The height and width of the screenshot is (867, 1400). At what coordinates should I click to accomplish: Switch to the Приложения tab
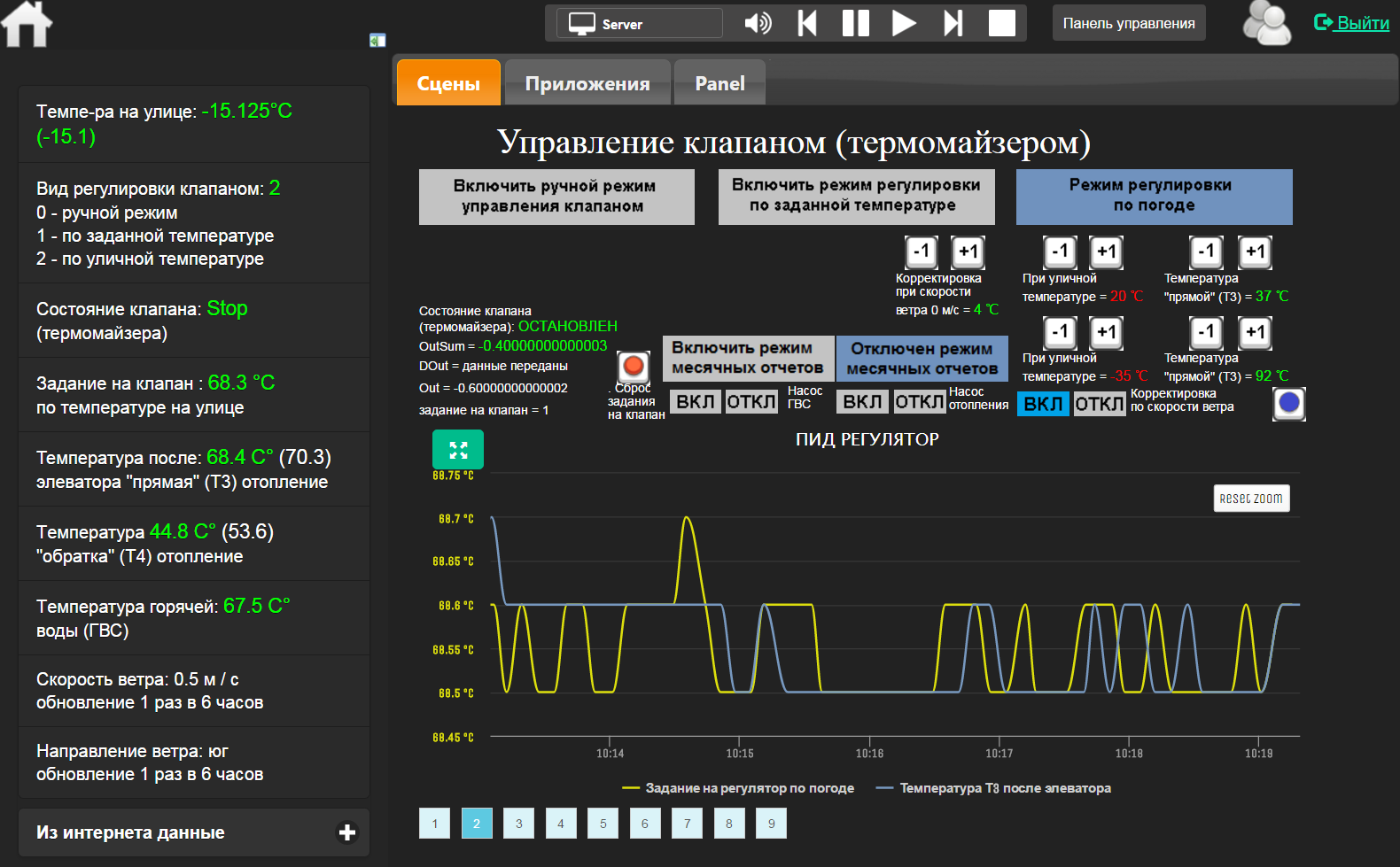point(587,83)
